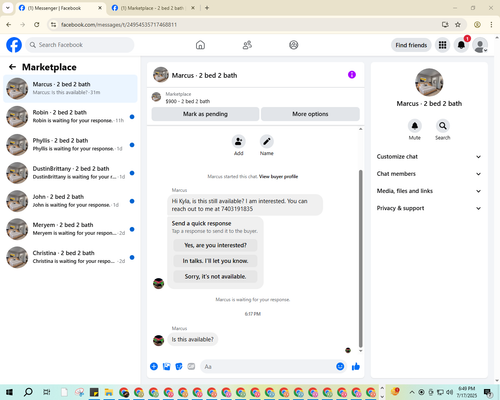Open the account profile menu
This screenshot has height=400, width=500.
pos(480,45)
